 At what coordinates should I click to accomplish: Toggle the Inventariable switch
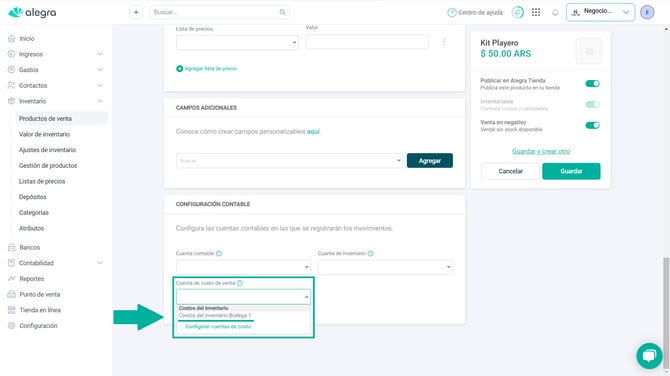tap(592, 104)
